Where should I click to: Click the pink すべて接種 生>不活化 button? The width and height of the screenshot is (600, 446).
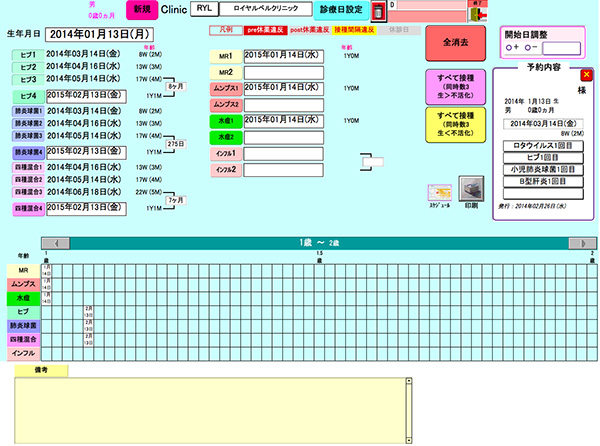coord(455,86)
